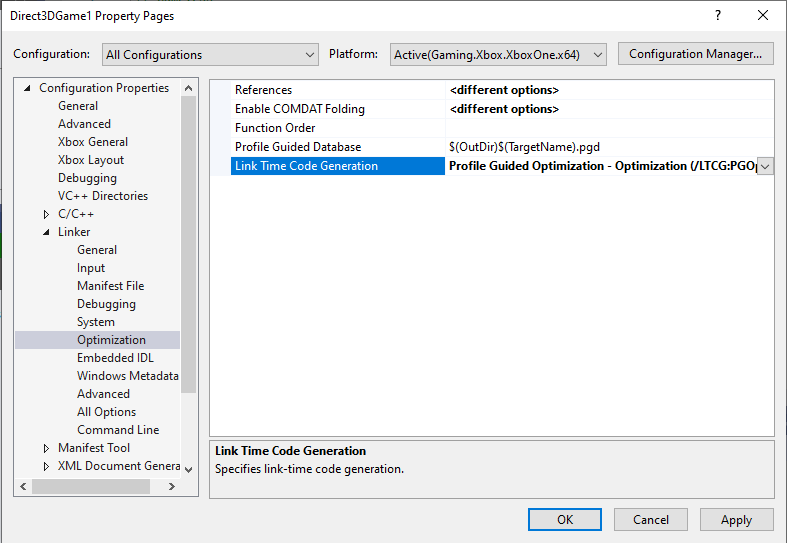Click the Cancel button
The height and width of the screenshot is (543, 787).
650,519
